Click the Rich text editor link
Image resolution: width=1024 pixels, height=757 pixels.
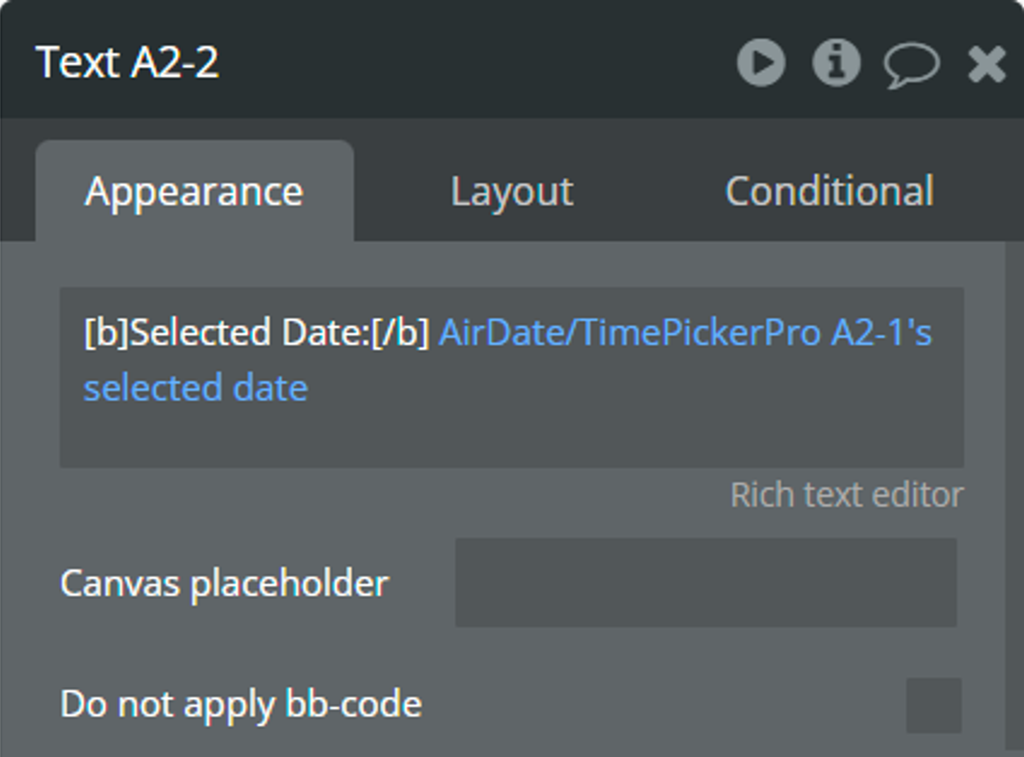pyautogui.click(x=846, y=494)
